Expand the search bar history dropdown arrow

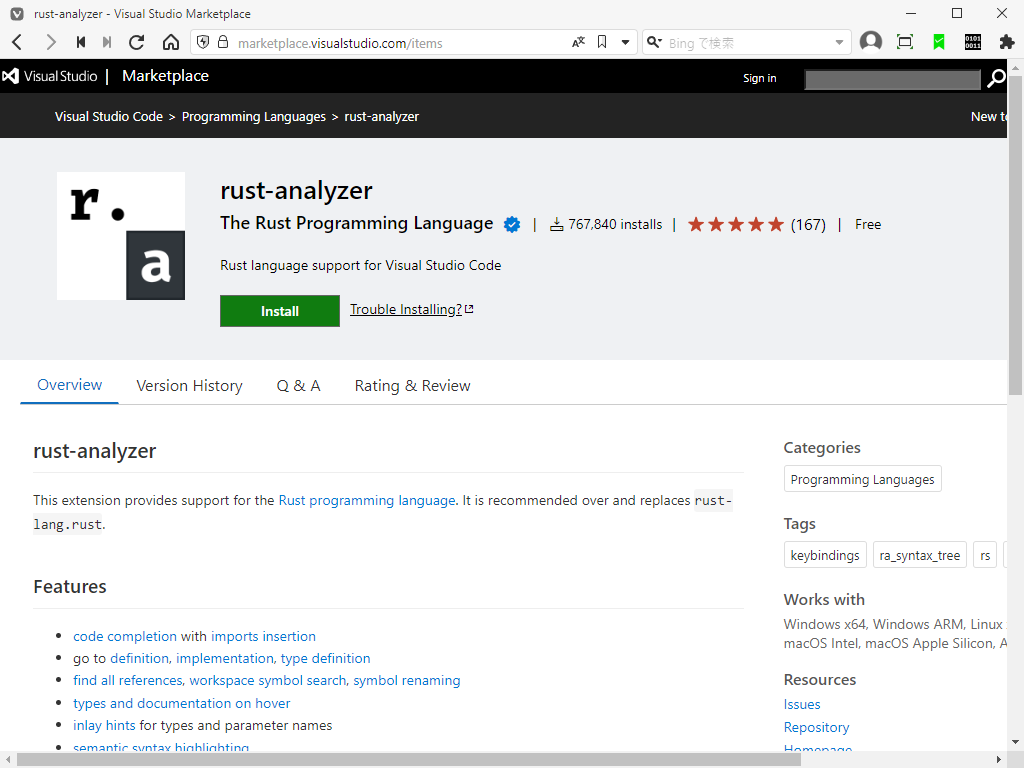[x=838, y=42]
